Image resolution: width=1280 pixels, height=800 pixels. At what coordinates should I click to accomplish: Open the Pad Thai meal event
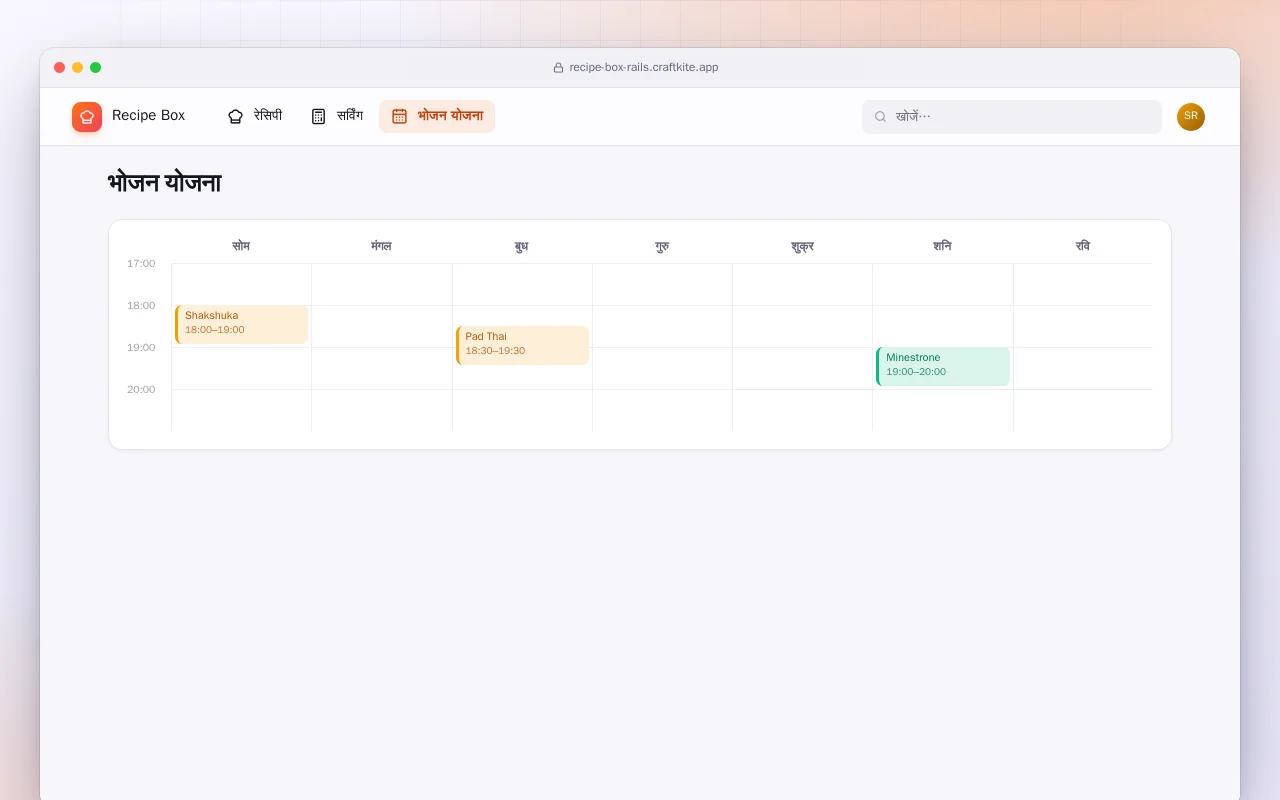[522, 345]
